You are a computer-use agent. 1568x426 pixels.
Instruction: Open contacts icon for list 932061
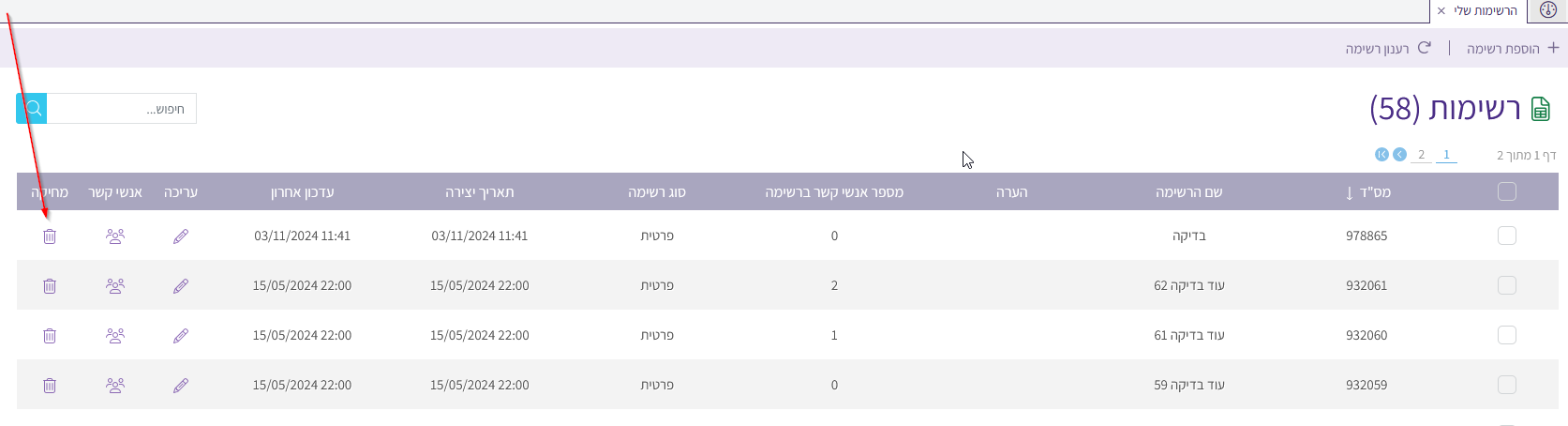115,286
